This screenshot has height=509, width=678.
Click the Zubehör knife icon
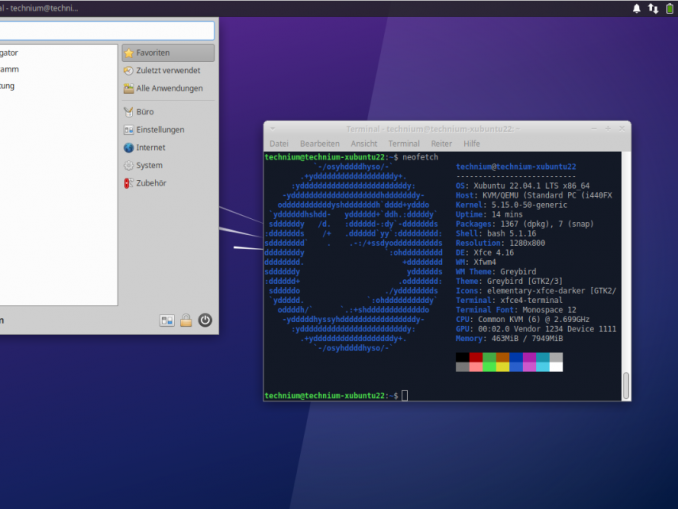[128, 183]
